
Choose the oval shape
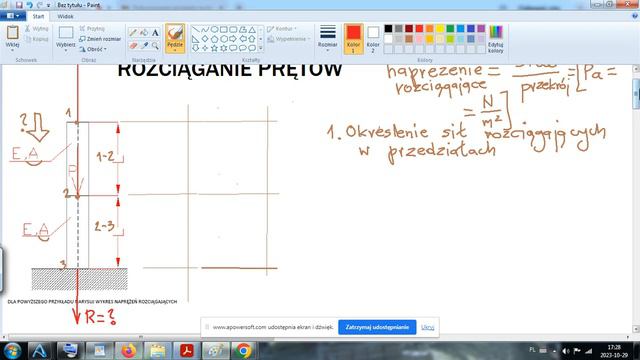214,30
